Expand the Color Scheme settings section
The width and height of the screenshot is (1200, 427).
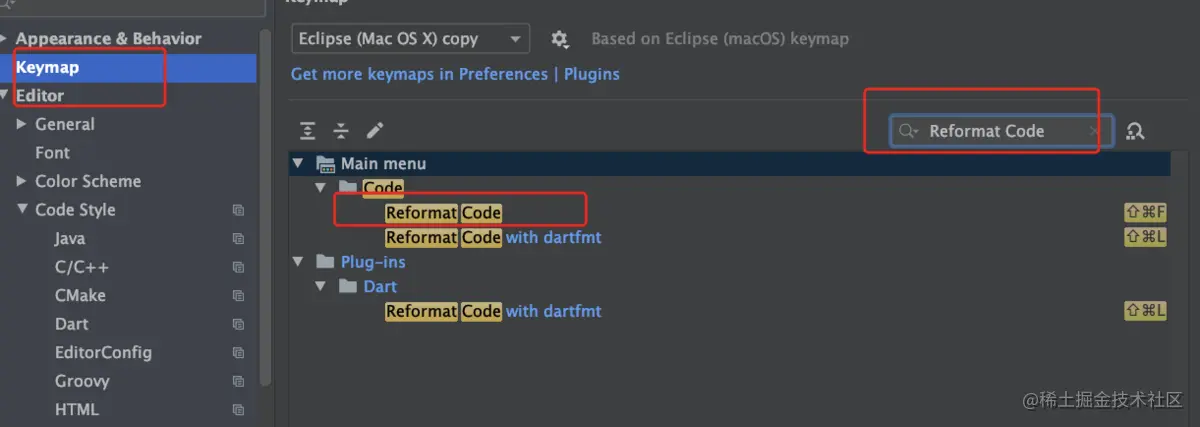click(22, 181)
